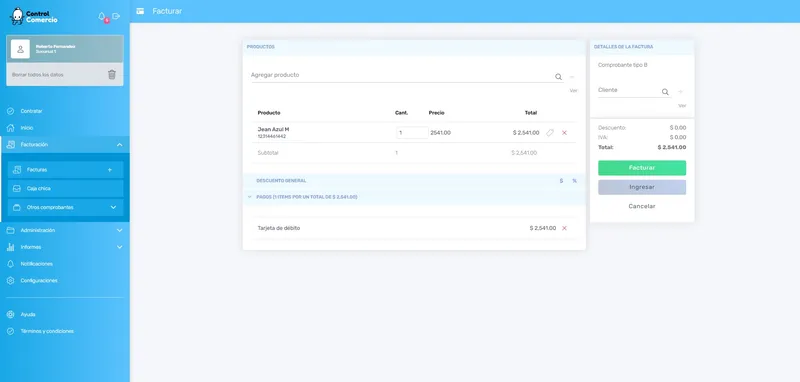Click the quantity field for Jean Azul M
The width and height of the screenshot is (800, 382).
coord(412,133)
